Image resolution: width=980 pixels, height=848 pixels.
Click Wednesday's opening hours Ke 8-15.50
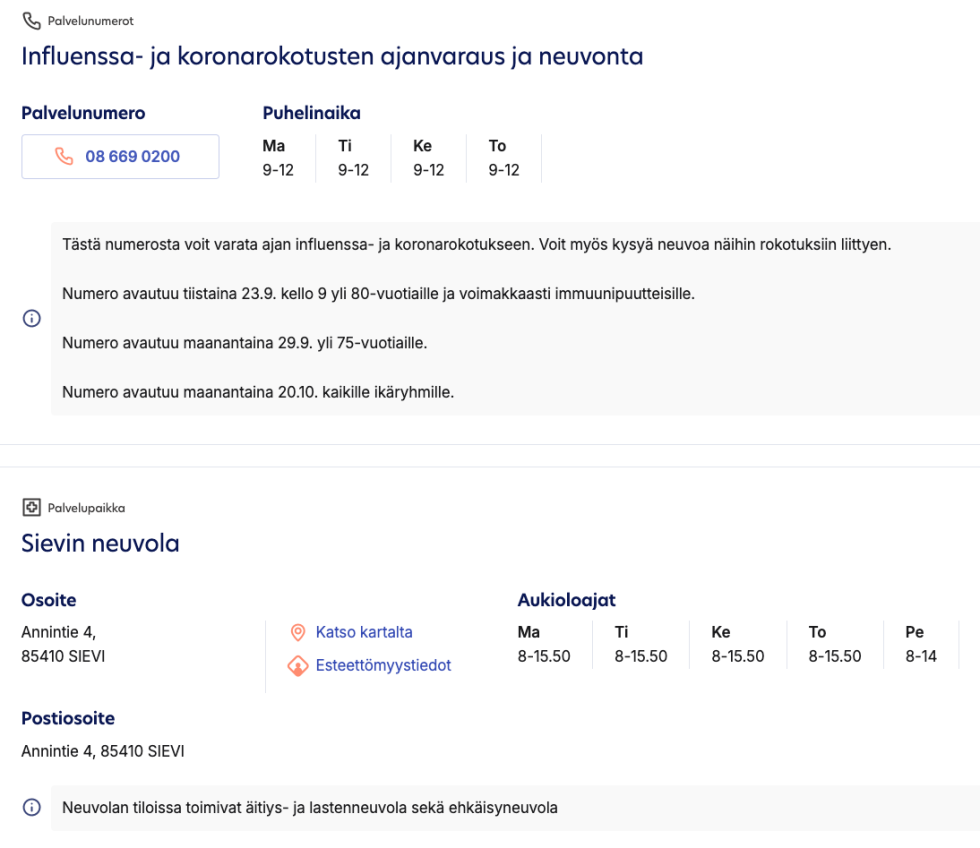(737, 645)
